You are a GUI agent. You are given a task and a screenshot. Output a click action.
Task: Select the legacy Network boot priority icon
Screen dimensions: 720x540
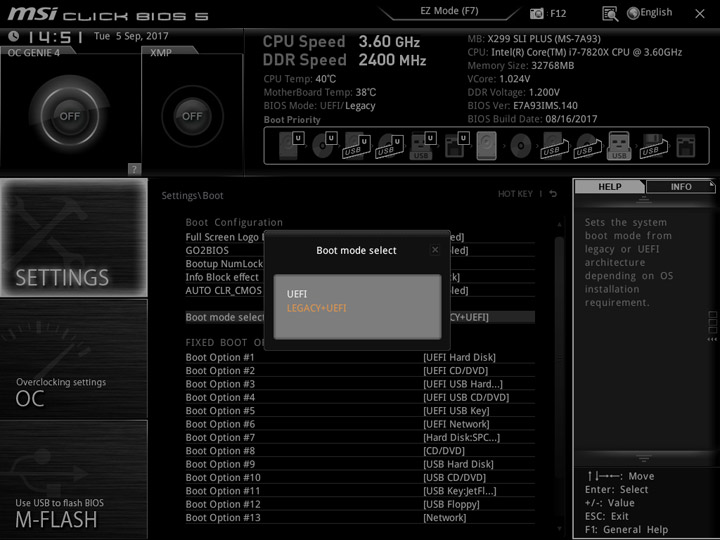click(x=686, y=146)
